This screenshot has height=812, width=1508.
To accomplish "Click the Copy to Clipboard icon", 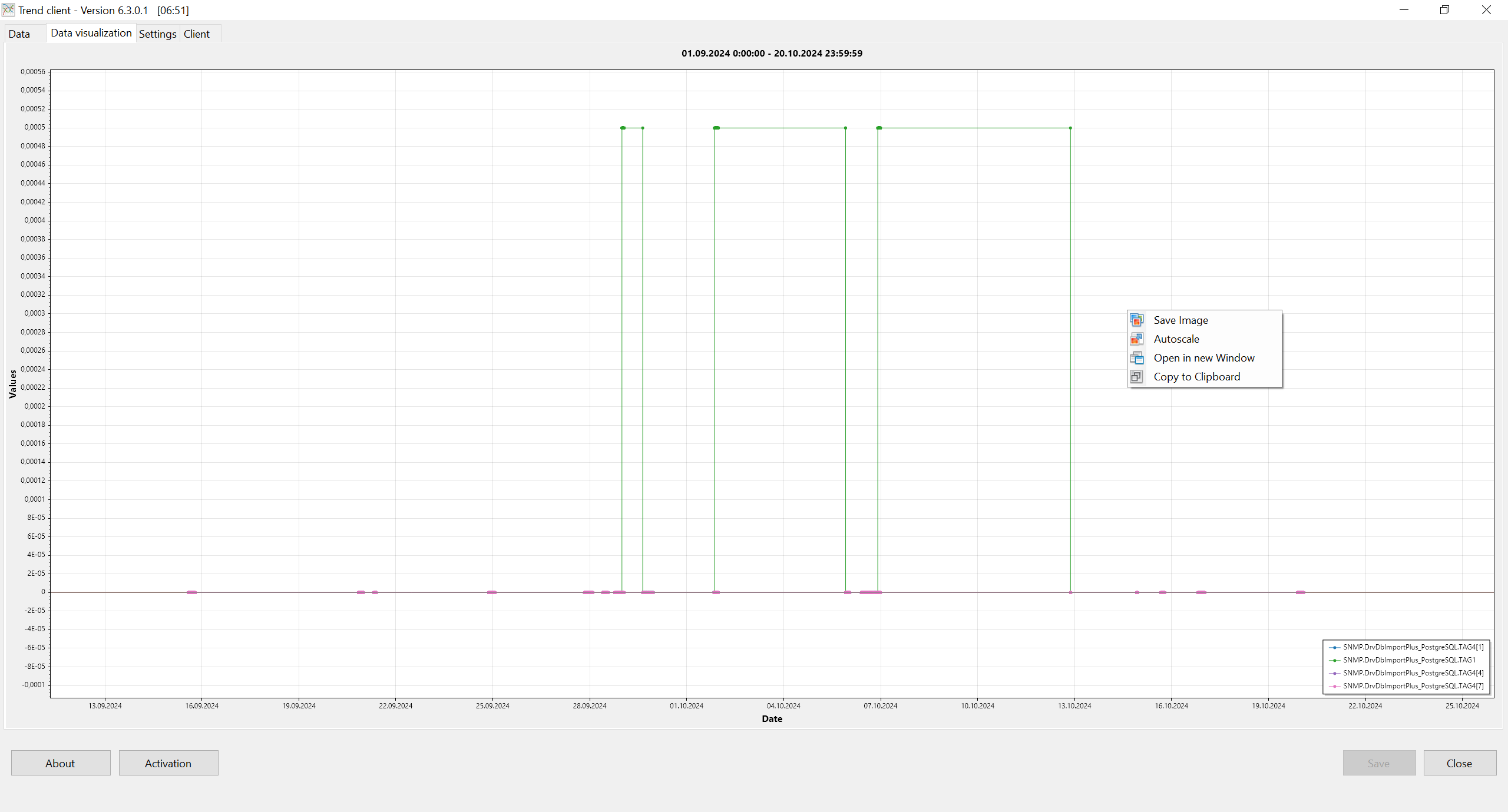I will (1136, 376).
